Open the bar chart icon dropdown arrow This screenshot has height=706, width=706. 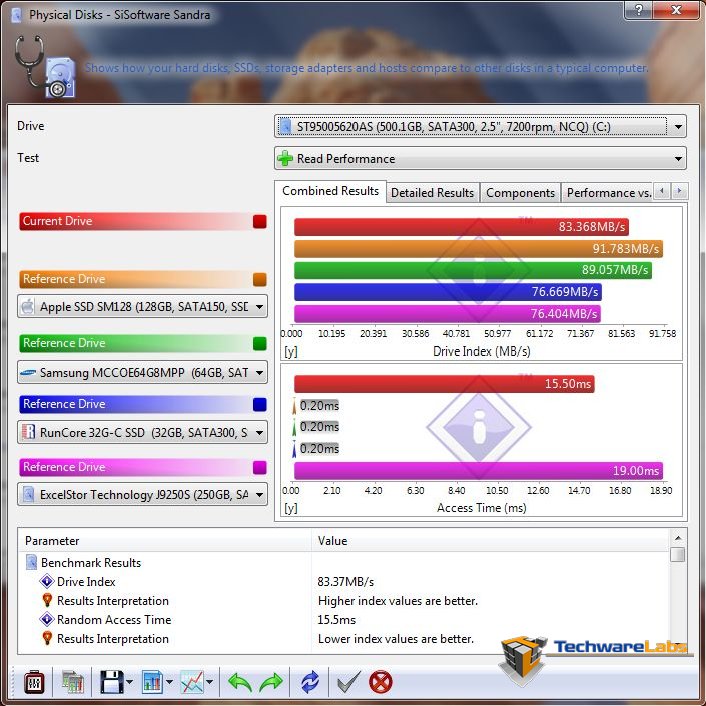point(169,682)
